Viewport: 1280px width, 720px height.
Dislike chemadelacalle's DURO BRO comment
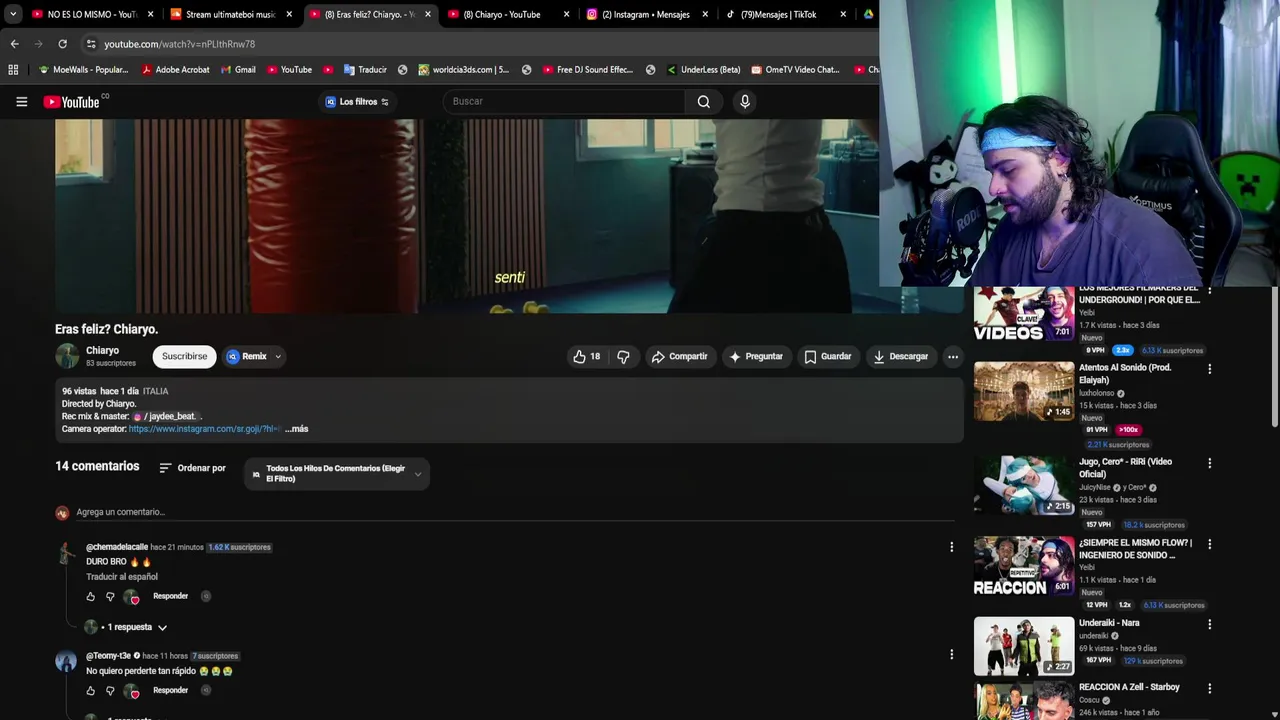pos(110,596)
